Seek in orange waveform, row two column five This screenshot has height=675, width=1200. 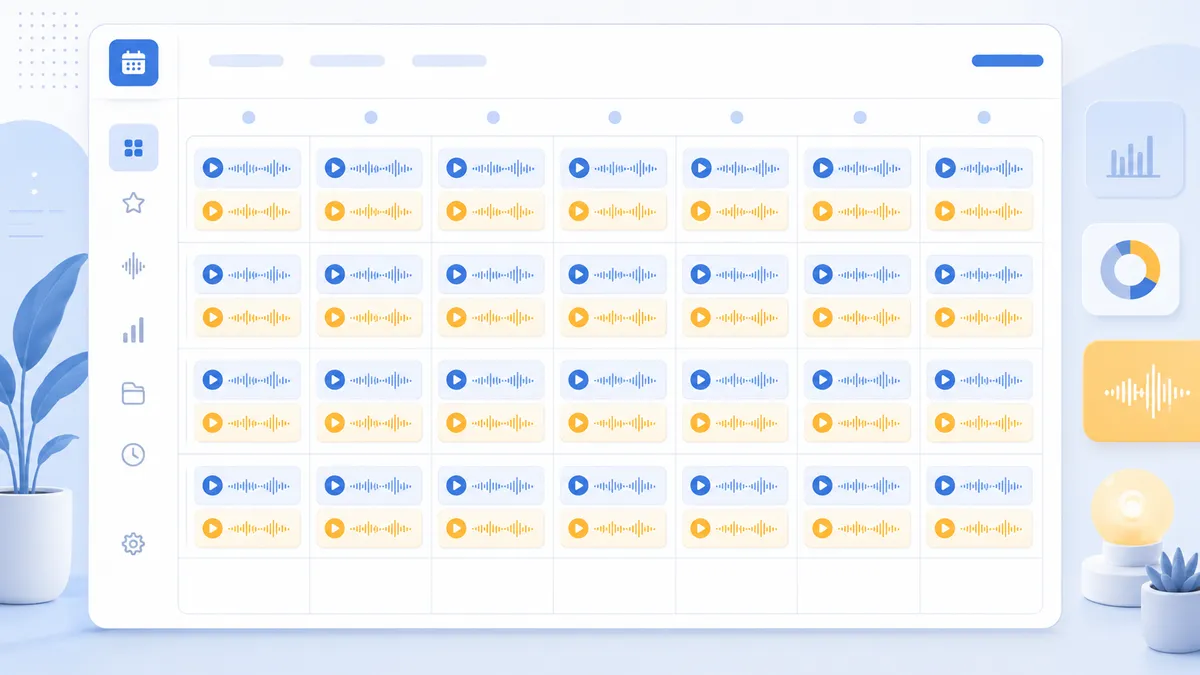[748, 317]
